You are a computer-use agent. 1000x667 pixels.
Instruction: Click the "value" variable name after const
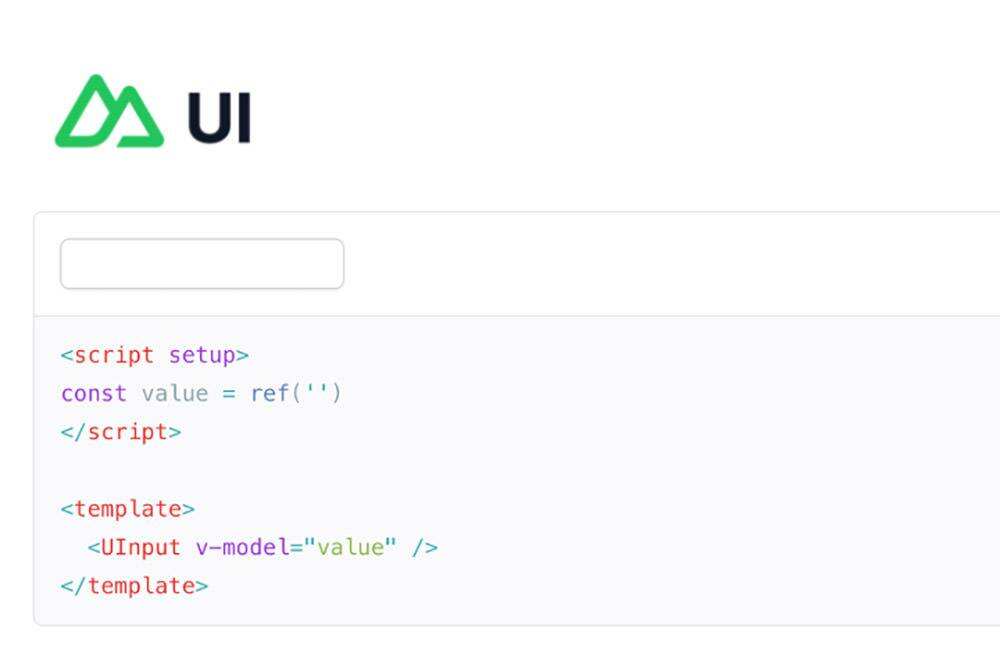coord(175,393)
